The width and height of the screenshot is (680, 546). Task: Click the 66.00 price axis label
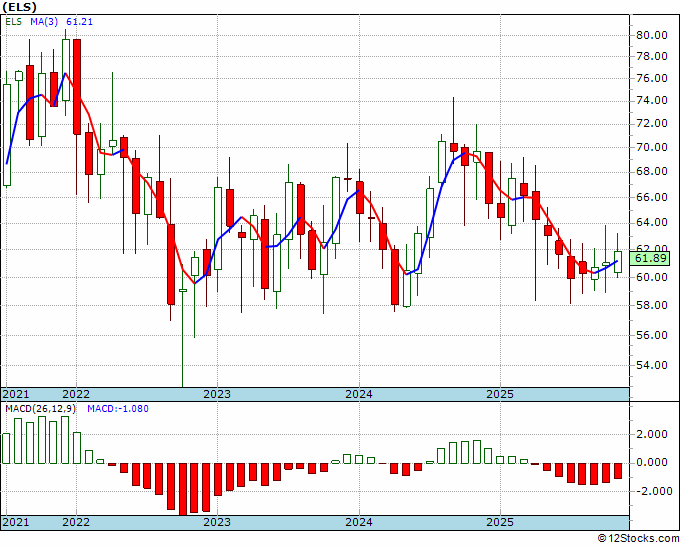651,197
